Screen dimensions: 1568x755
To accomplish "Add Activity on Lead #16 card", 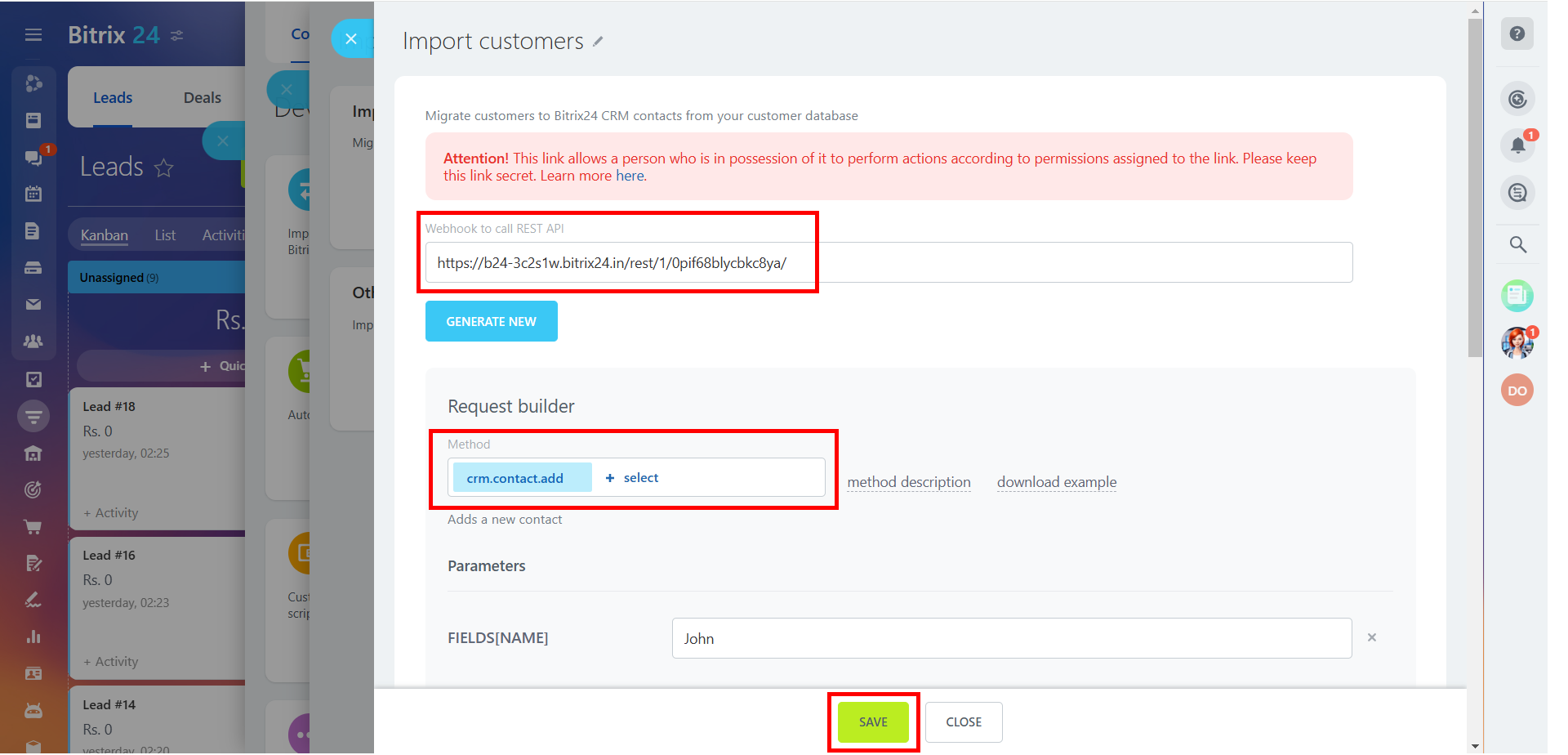I will click(111, 662).
